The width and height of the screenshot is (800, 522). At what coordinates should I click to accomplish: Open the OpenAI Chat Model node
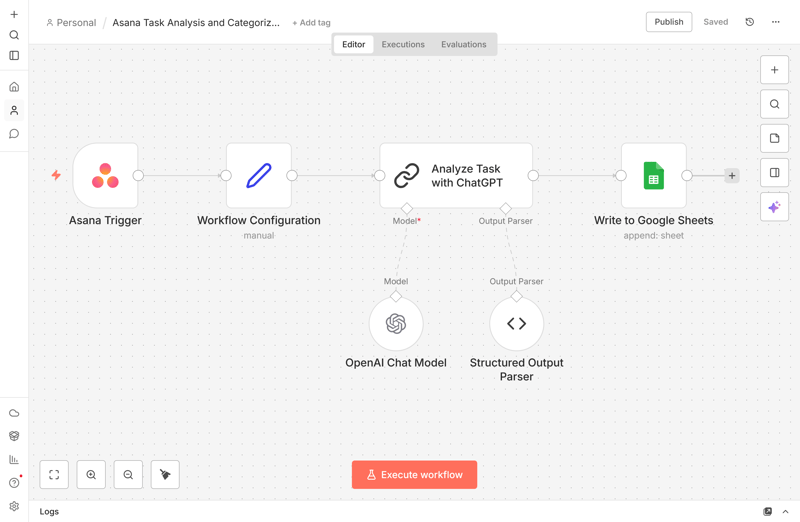click(x=396, y=323)
